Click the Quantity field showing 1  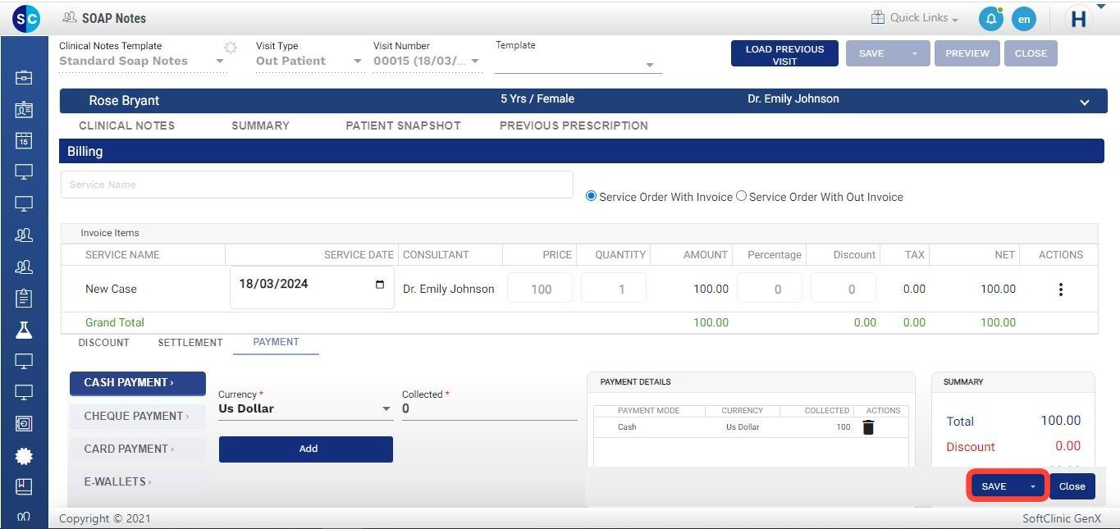pos(614,289)
